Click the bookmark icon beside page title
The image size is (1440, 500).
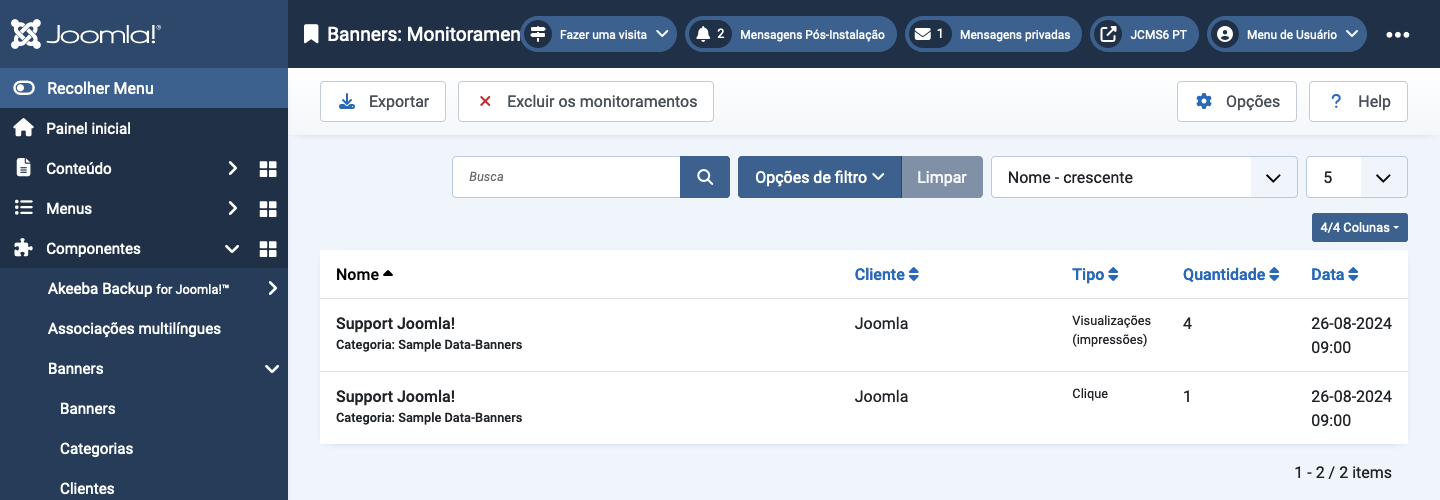pyautogui.click(x=311, y=34)
